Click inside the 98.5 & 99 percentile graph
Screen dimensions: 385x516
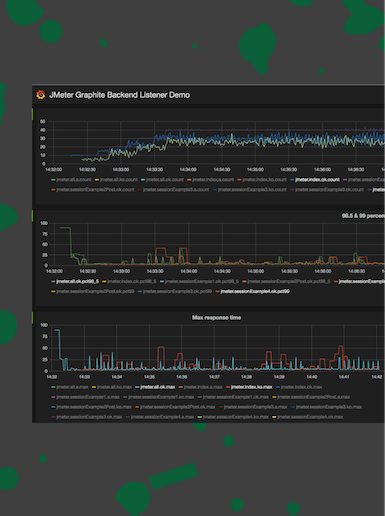pos(218,244)
